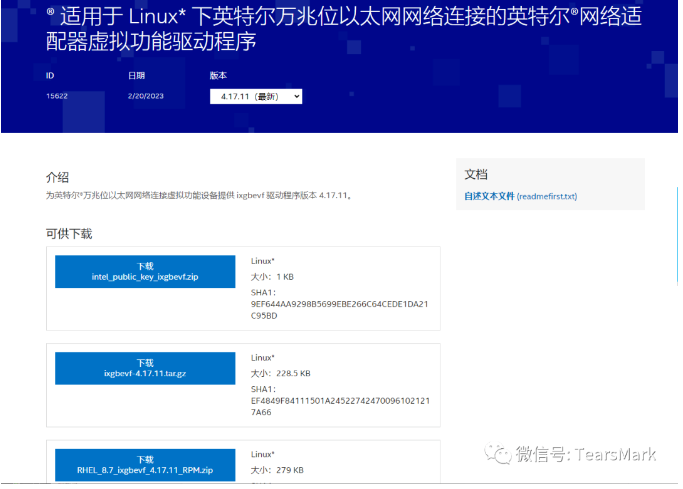Download ixgbevf-4.17.11.tar.gz
Image resolution: width=683 pixels, height=489 pixels.
[145, 368]
